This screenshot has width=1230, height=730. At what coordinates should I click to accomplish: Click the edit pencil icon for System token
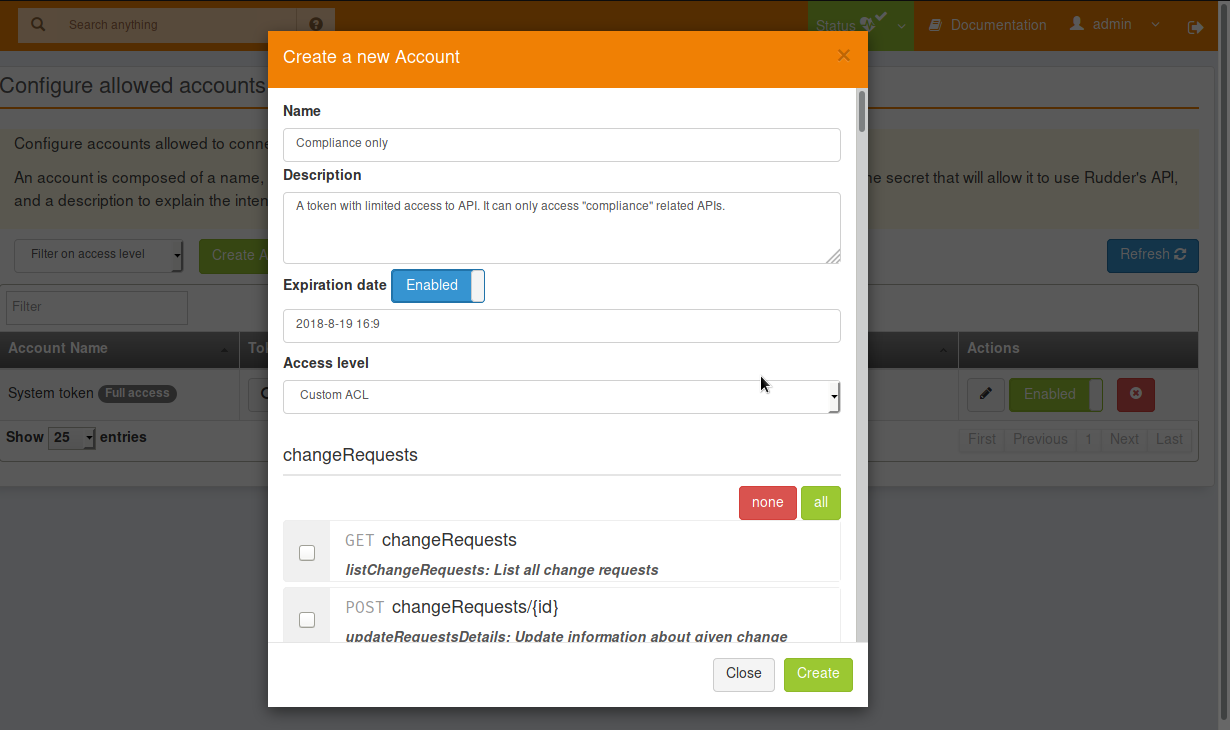(985, 394)
